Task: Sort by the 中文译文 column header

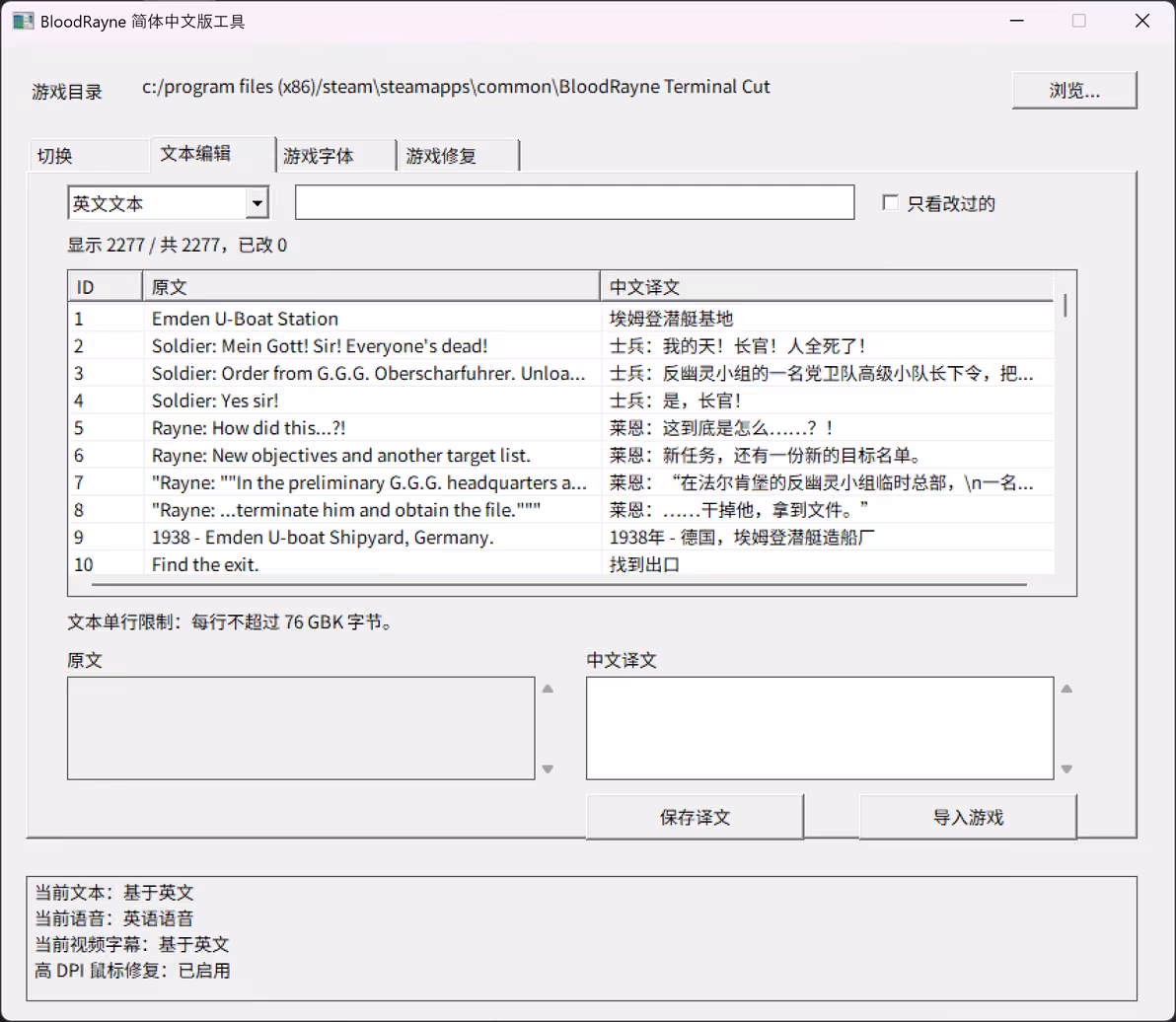Action: (x=827, y=287)
